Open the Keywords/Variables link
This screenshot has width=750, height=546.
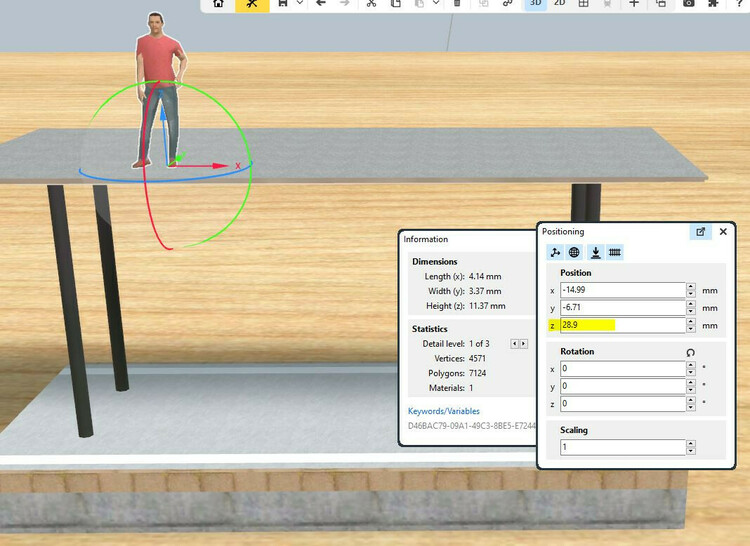click(x=443, y=411)
